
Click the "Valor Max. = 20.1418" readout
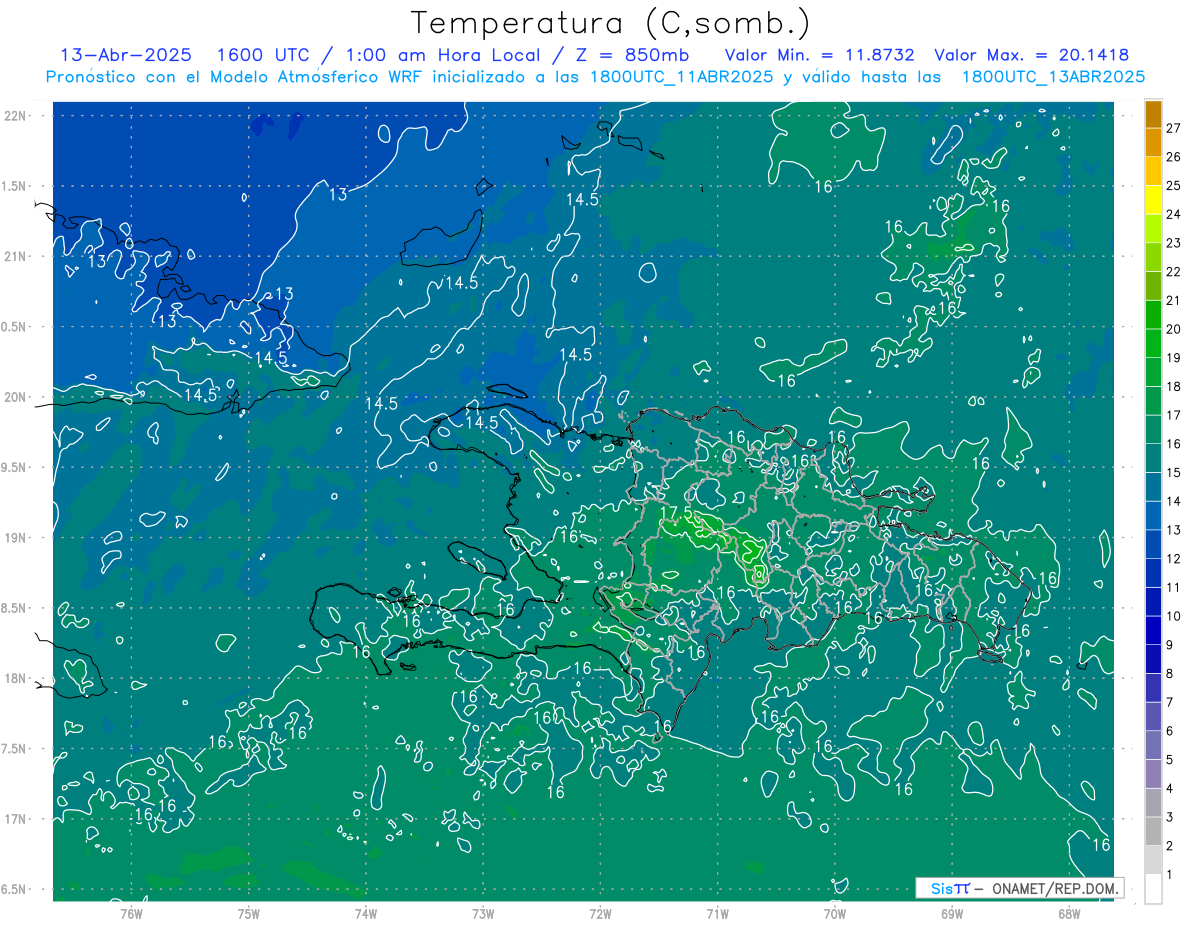[1031, 55]
